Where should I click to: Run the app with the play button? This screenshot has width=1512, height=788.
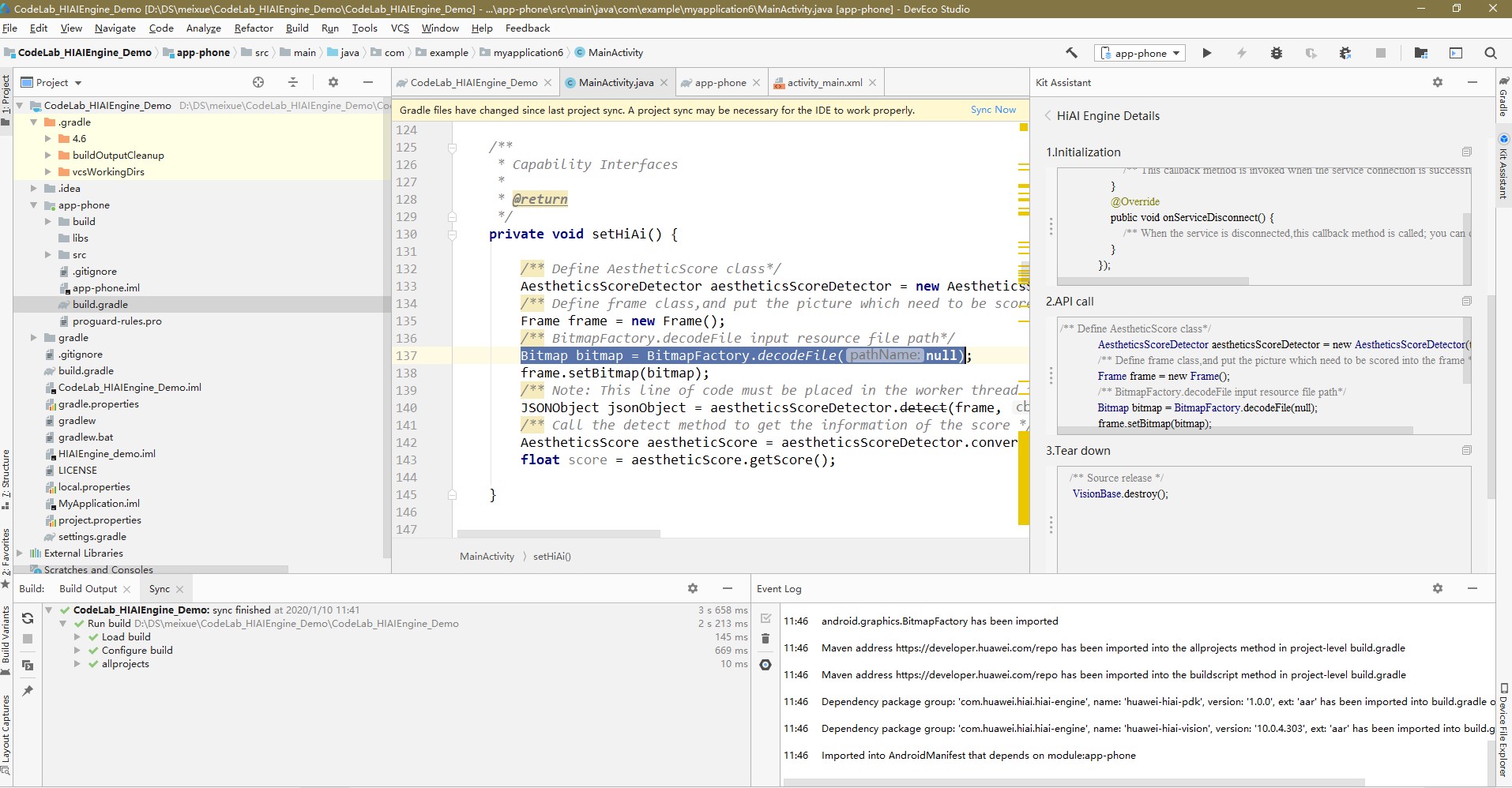[1207, 53]
